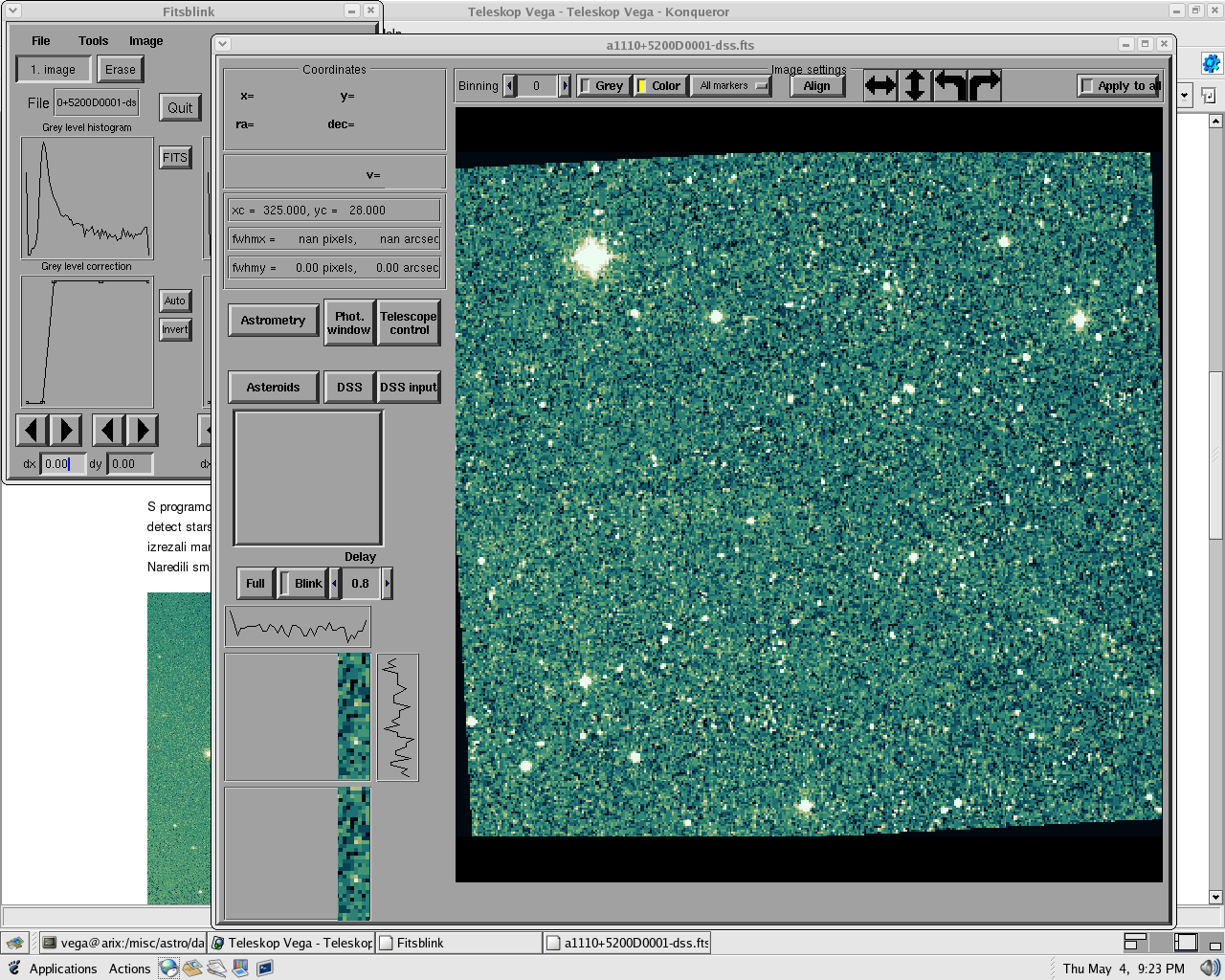Switch to a1110+5200D0001-dss.fts taskbar entry
The height and width of the screenshot is (980, 1225).
(628, 943)
